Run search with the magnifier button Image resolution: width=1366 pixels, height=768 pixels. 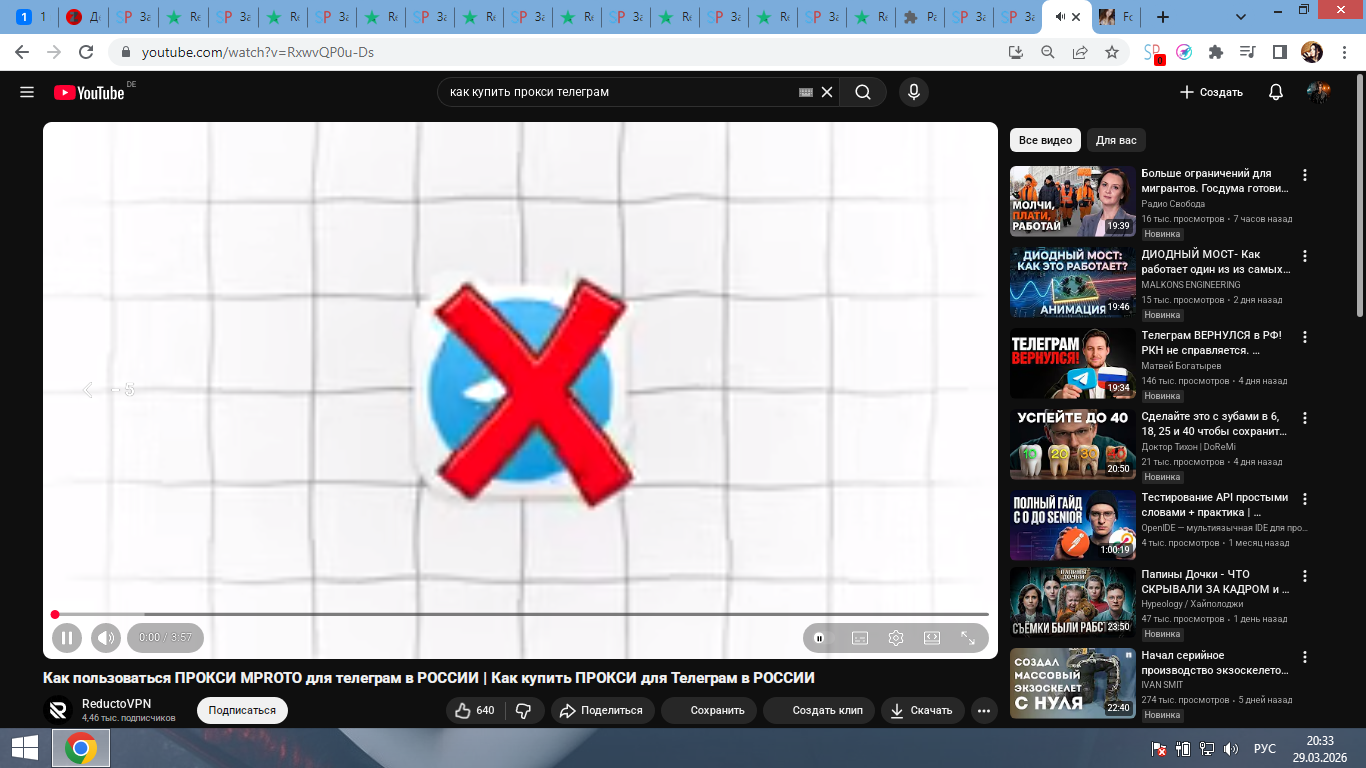pyautogui.click(x=863, y=92)
